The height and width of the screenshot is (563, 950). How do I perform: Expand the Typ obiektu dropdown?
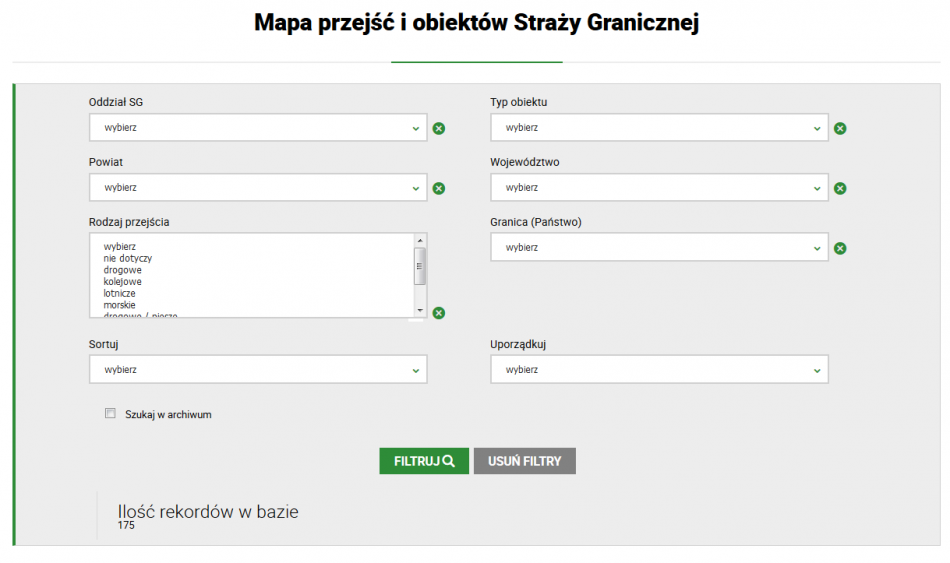[659, 128]
